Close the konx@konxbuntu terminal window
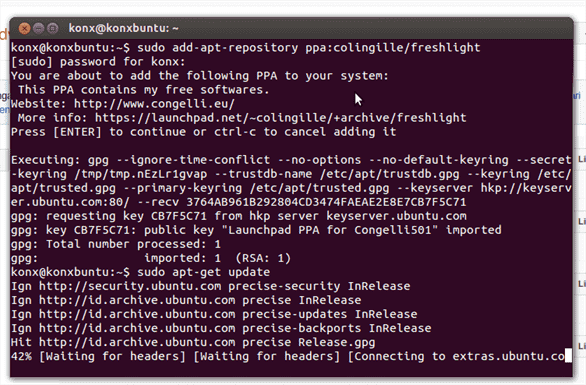The height and width of the screenshot is (385, 586). click(25, 28)
